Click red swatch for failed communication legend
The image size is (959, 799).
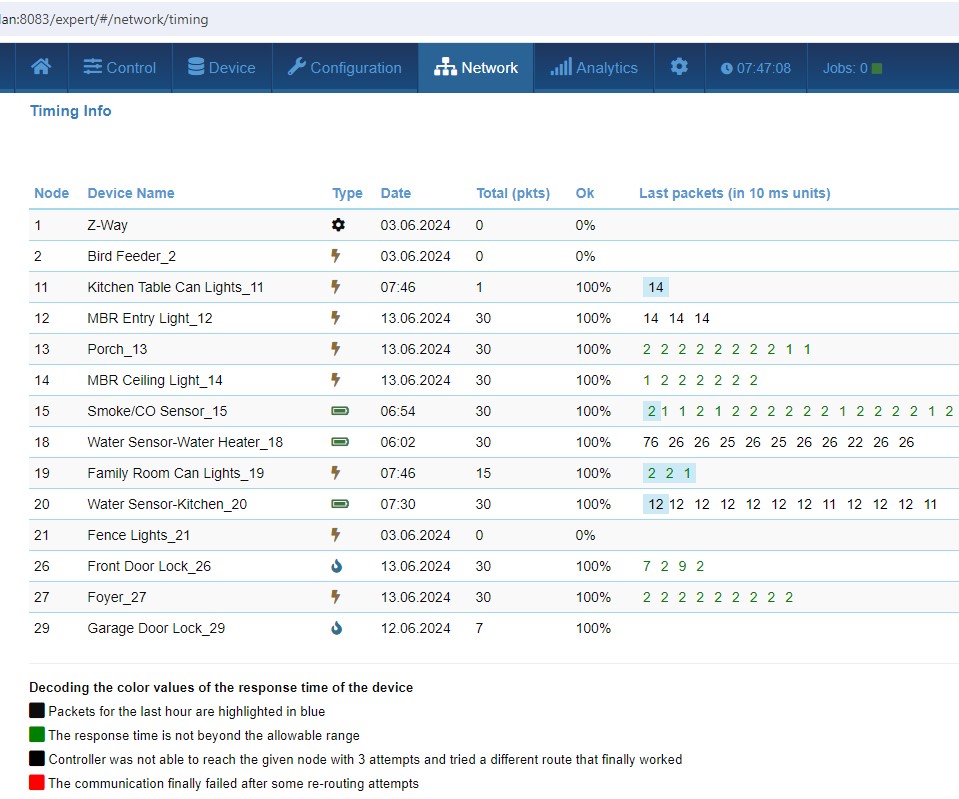[37, 782]
